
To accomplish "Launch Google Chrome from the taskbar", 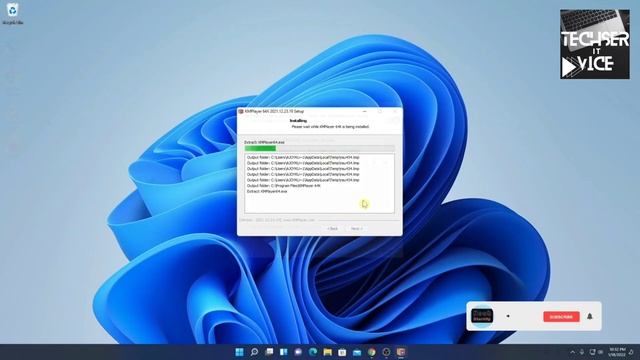I will tap(371, 352).
